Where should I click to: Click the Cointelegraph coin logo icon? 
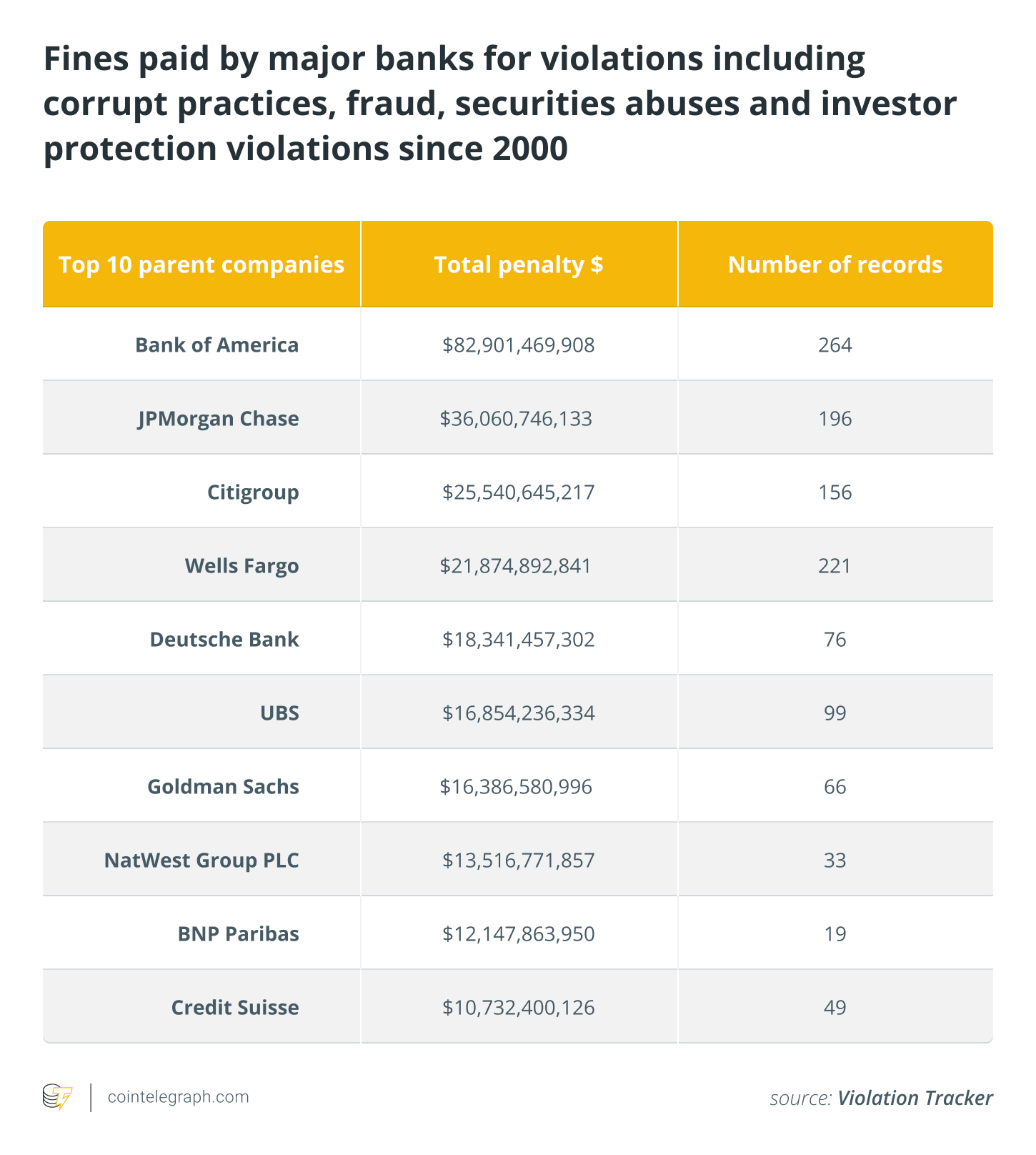coord(57,1097)
